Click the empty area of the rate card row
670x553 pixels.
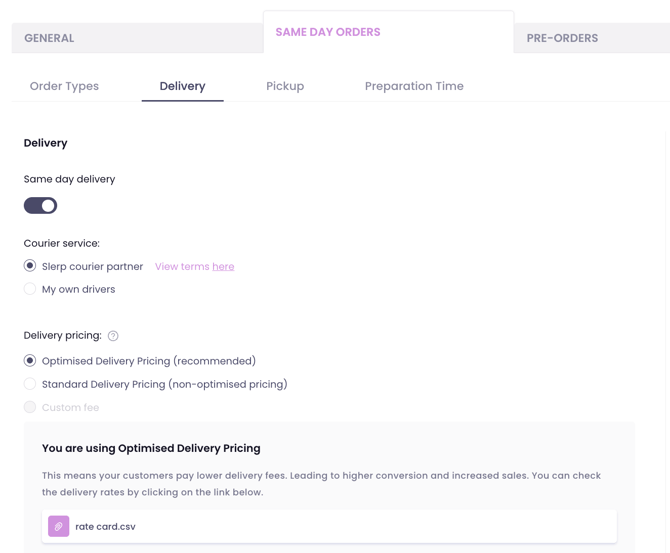(380, 526)
